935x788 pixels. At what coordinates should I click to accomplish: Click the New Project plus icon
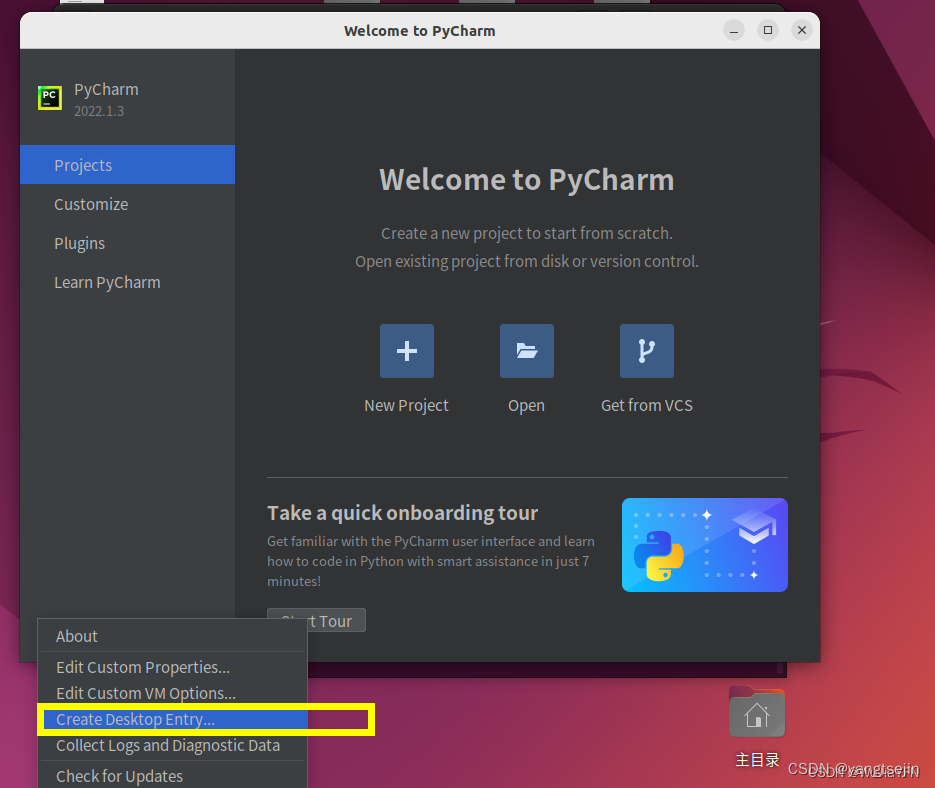point(407,351)
